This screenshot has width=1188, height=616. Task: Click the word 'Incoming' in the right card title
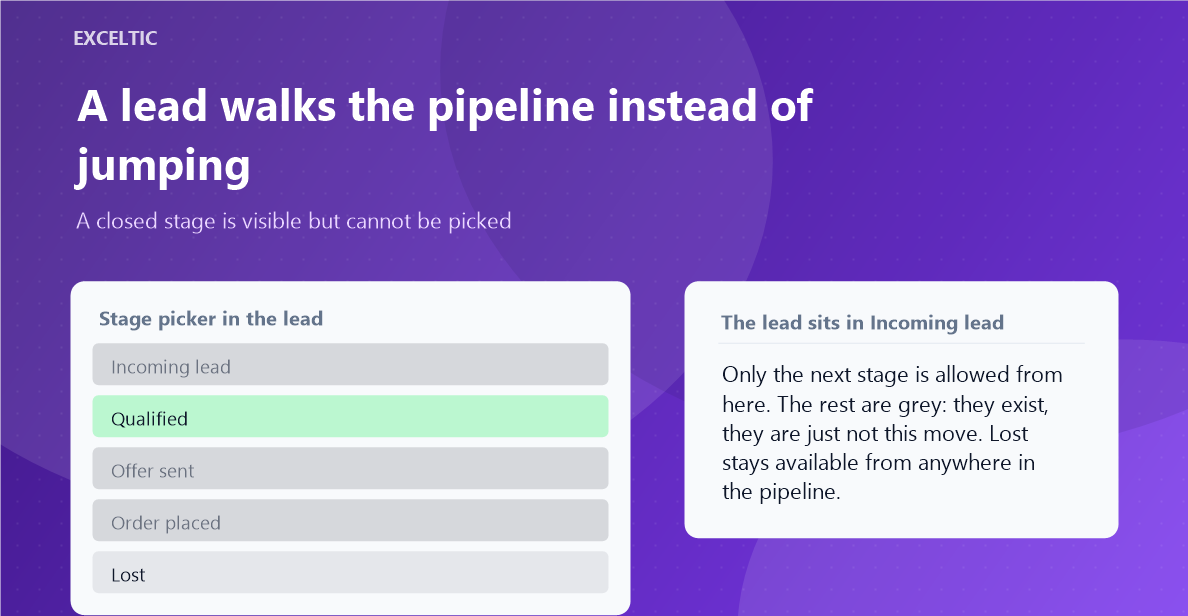tap(914, 323)
